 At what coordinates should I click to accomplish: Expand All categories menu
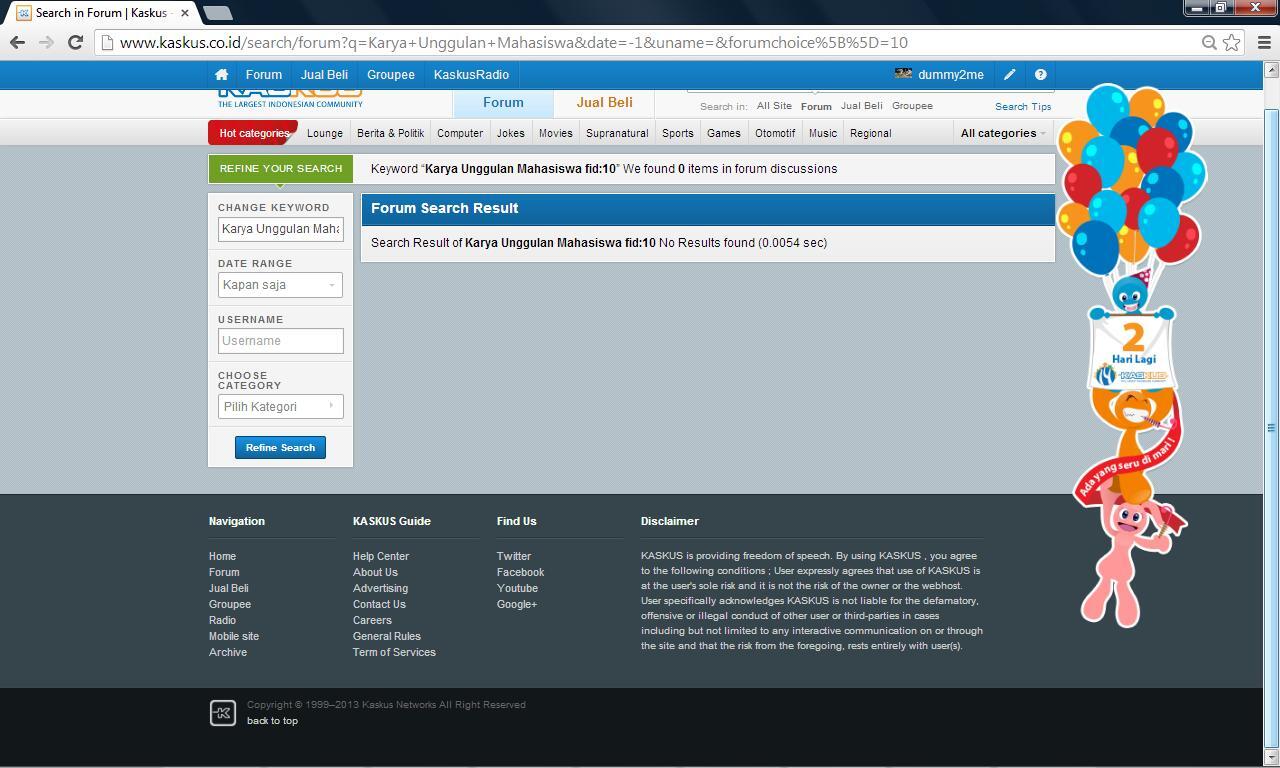coord(1003,133)
